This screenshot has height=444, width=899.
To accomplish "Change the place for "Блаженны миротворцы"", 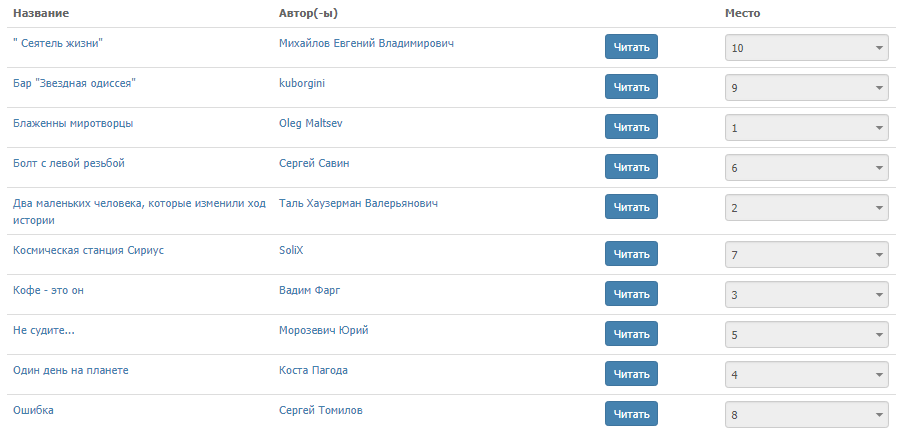I will coord(807,128).
